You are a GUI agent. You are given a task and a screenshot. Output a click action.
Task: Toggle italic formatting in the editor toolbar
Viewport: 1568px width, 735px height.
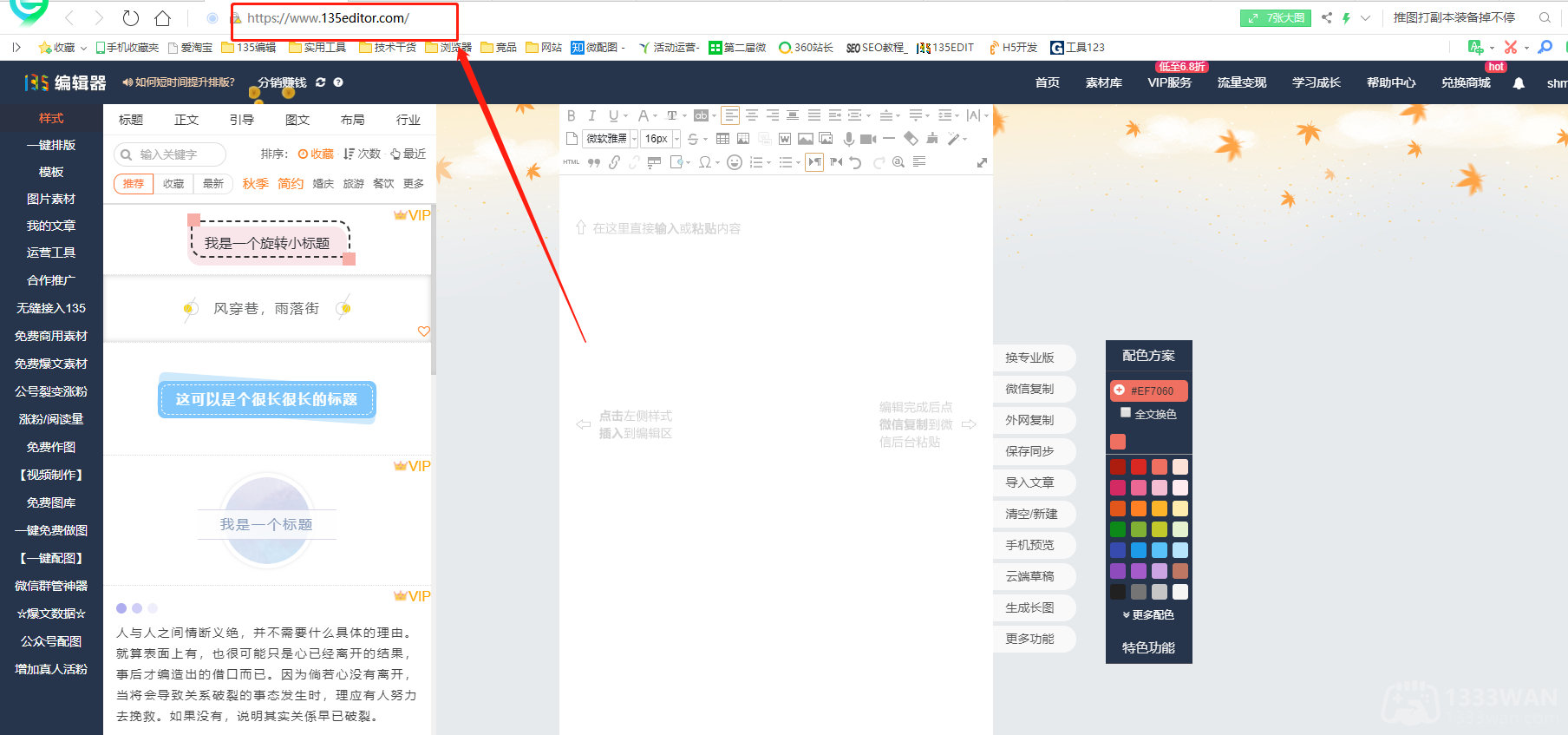point(591,115)
